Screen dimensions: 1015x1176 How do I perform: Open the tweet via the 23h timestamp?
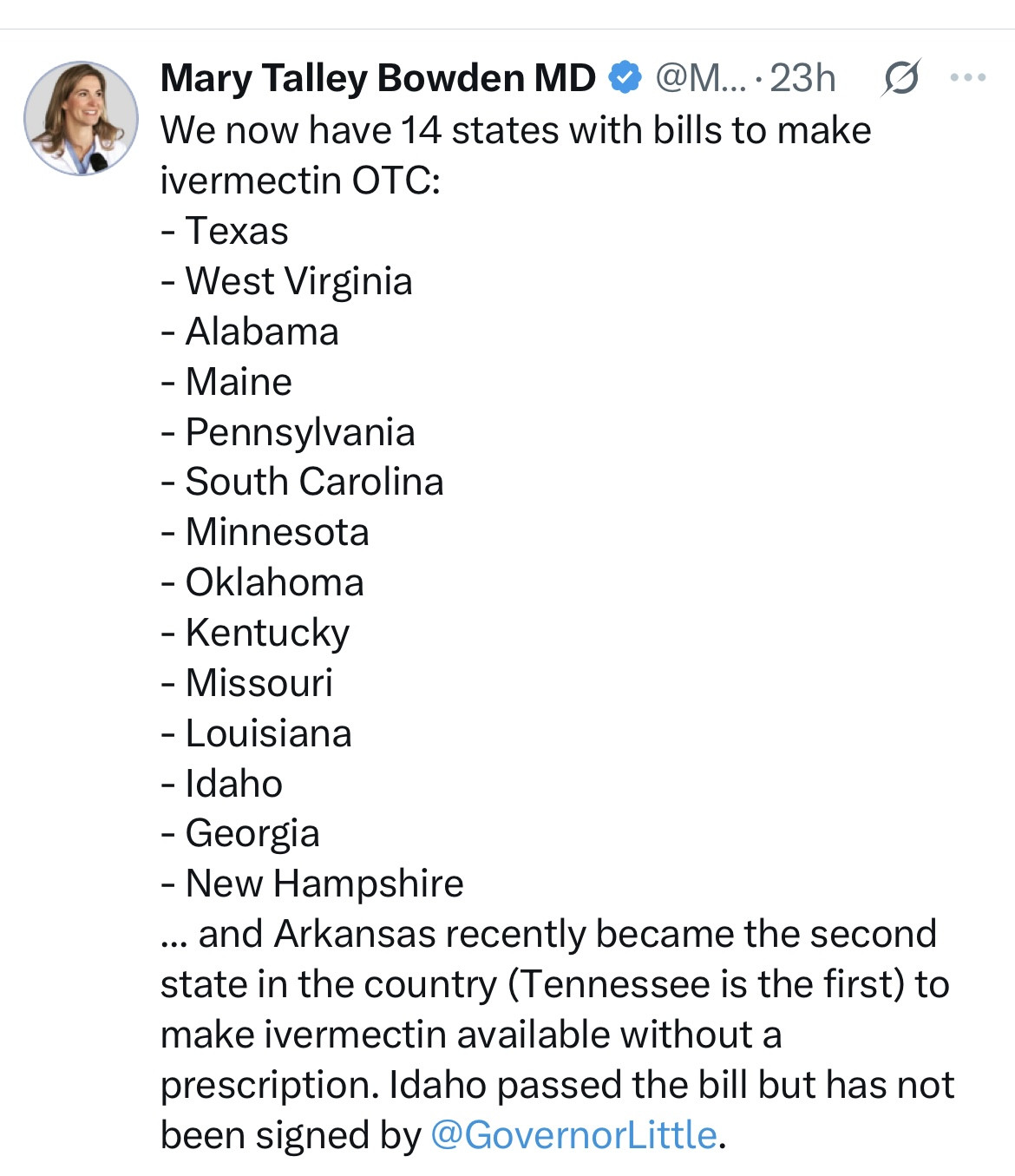click(802, 78)
